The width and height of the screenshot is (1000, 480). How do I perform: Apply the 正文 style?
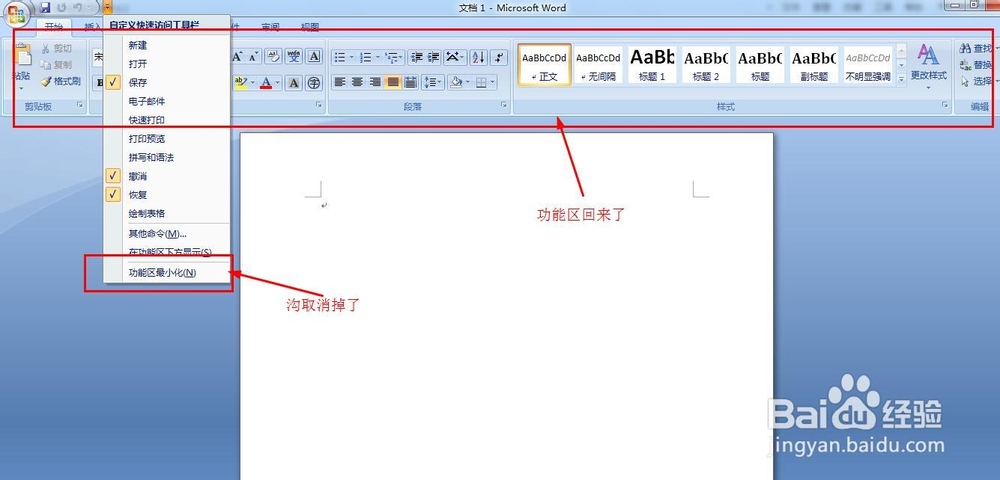coord(544,64)
